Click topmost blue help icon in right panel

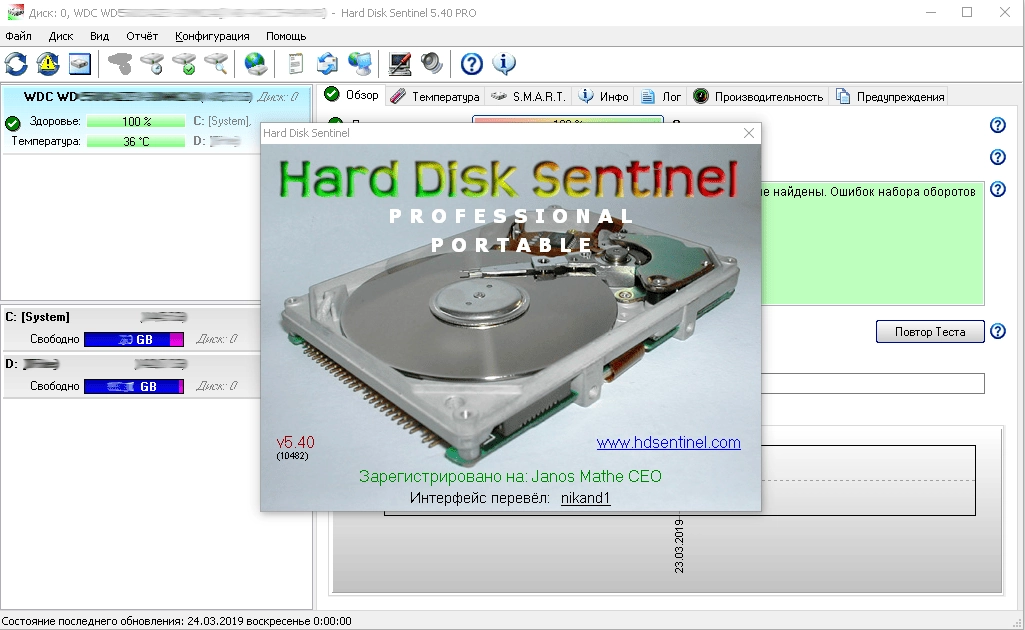point(998,125)
